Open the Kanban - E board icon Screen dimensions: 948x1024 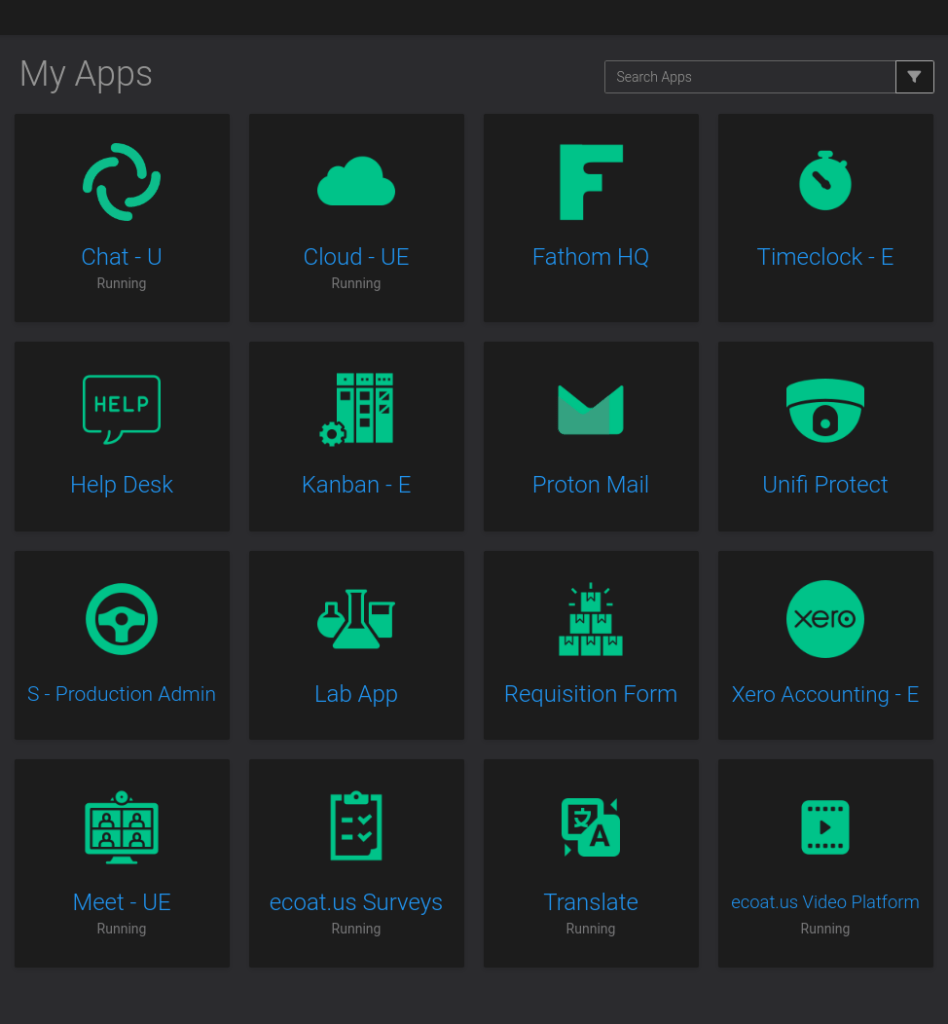click(x=356, y=409)
